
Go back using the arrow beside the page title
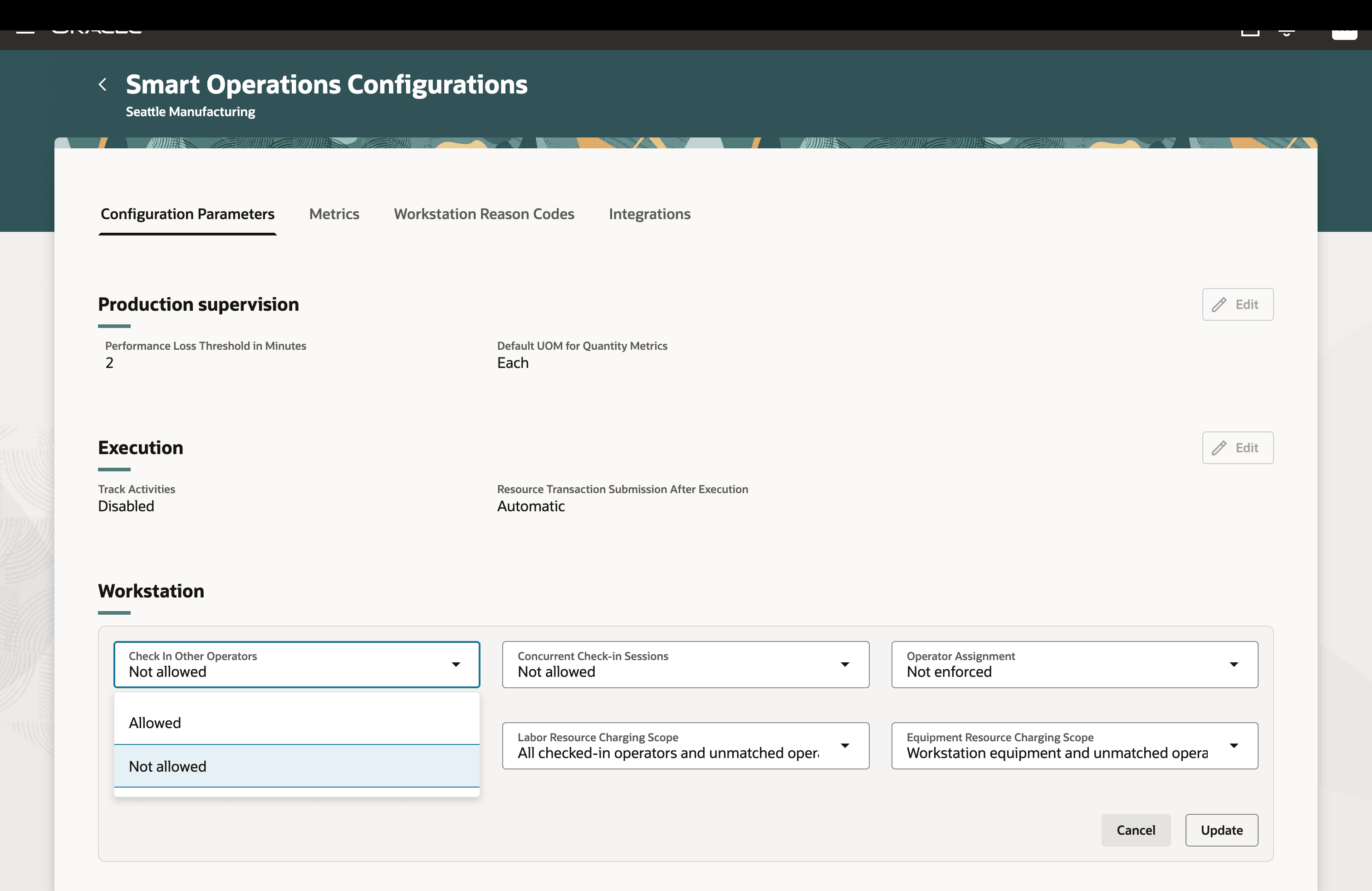[103, 85]
